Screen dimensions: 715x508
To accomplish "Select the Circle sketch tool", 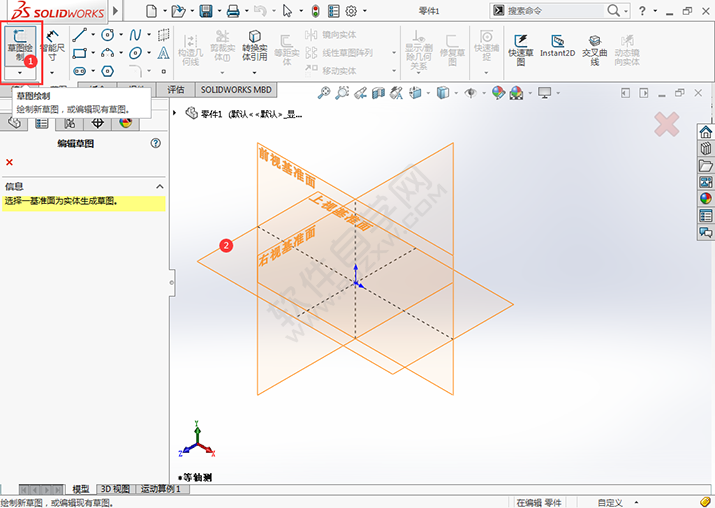I will [x=107, y=35].
